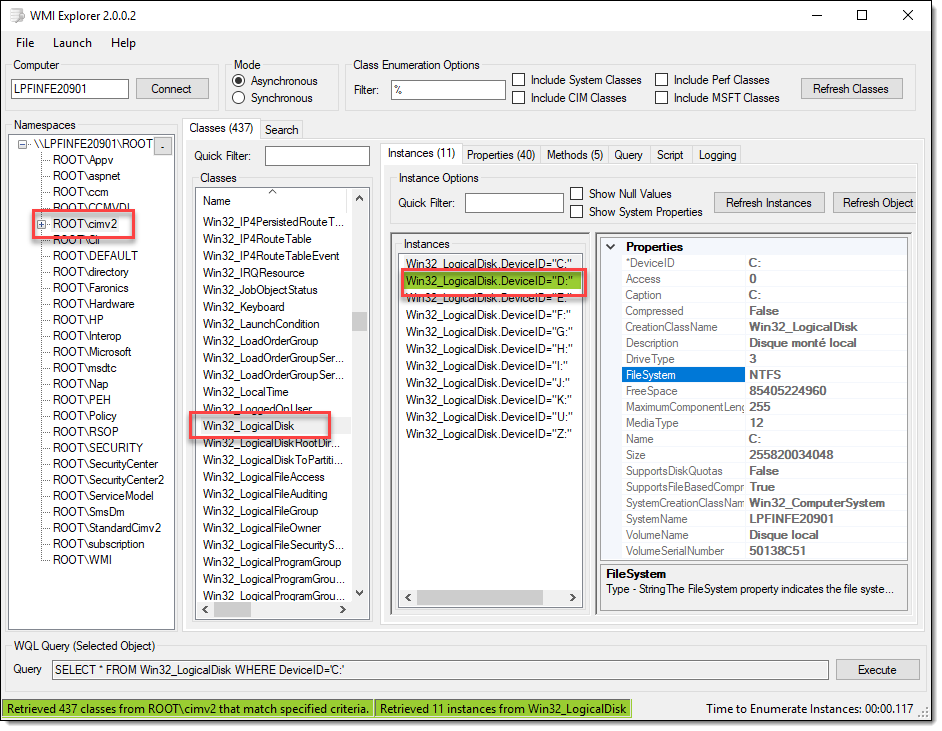Image resolution: width=942 pixels, height=731 pixels.
Task: Select the Win32_LogicalDisk class
Action: point(248,426)
